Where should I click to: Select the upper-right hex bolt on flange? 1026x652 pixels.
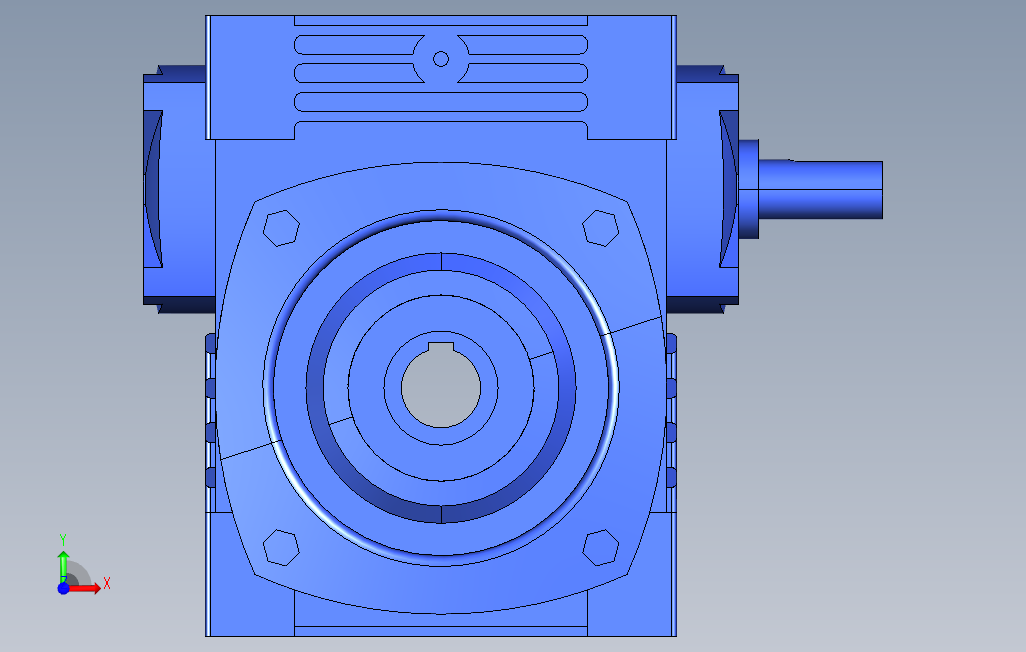coord(601,228)
